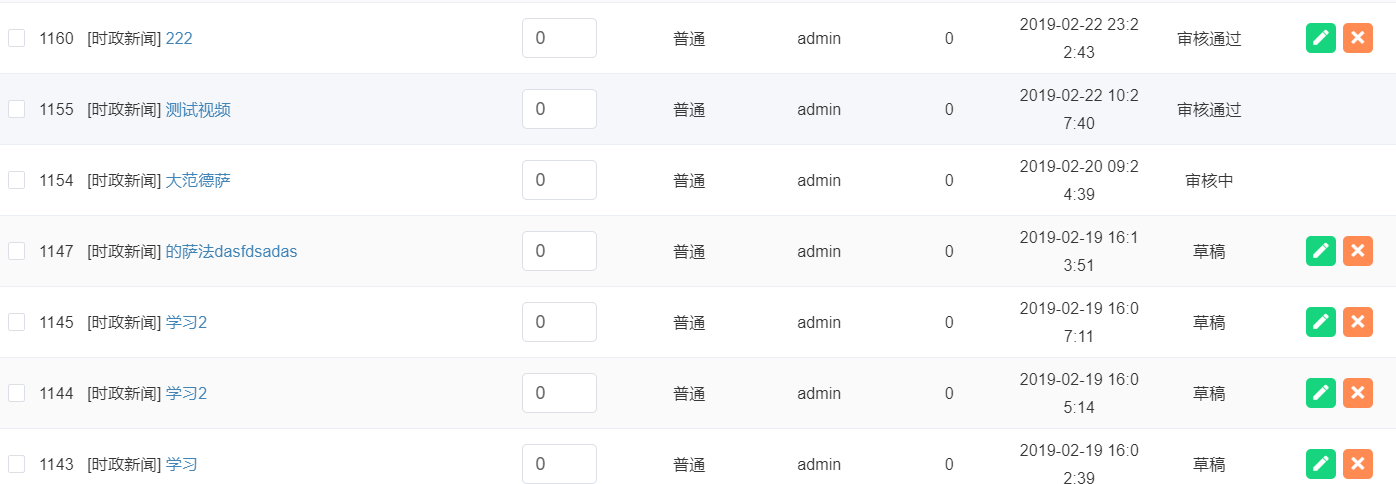
Task: Click the sort order field for article 1160
Action: [x=559, y=38]
